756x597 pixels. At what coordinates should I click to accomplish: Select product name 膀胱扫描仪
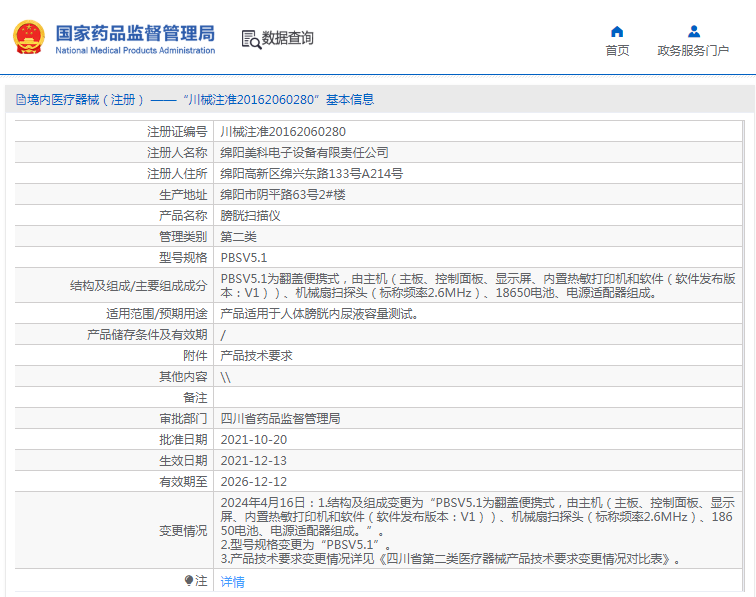[x=250, y=216]
